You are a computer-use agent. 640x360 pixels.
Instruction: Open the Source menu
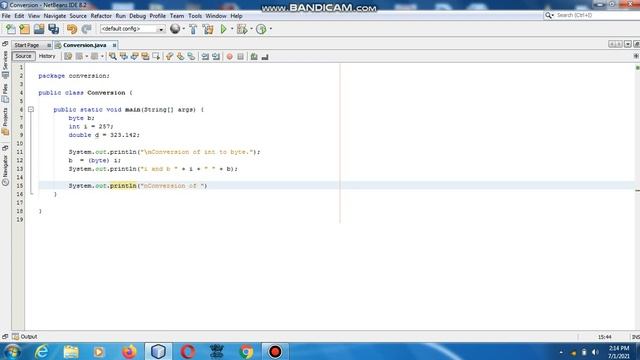(x=78, y=16)
